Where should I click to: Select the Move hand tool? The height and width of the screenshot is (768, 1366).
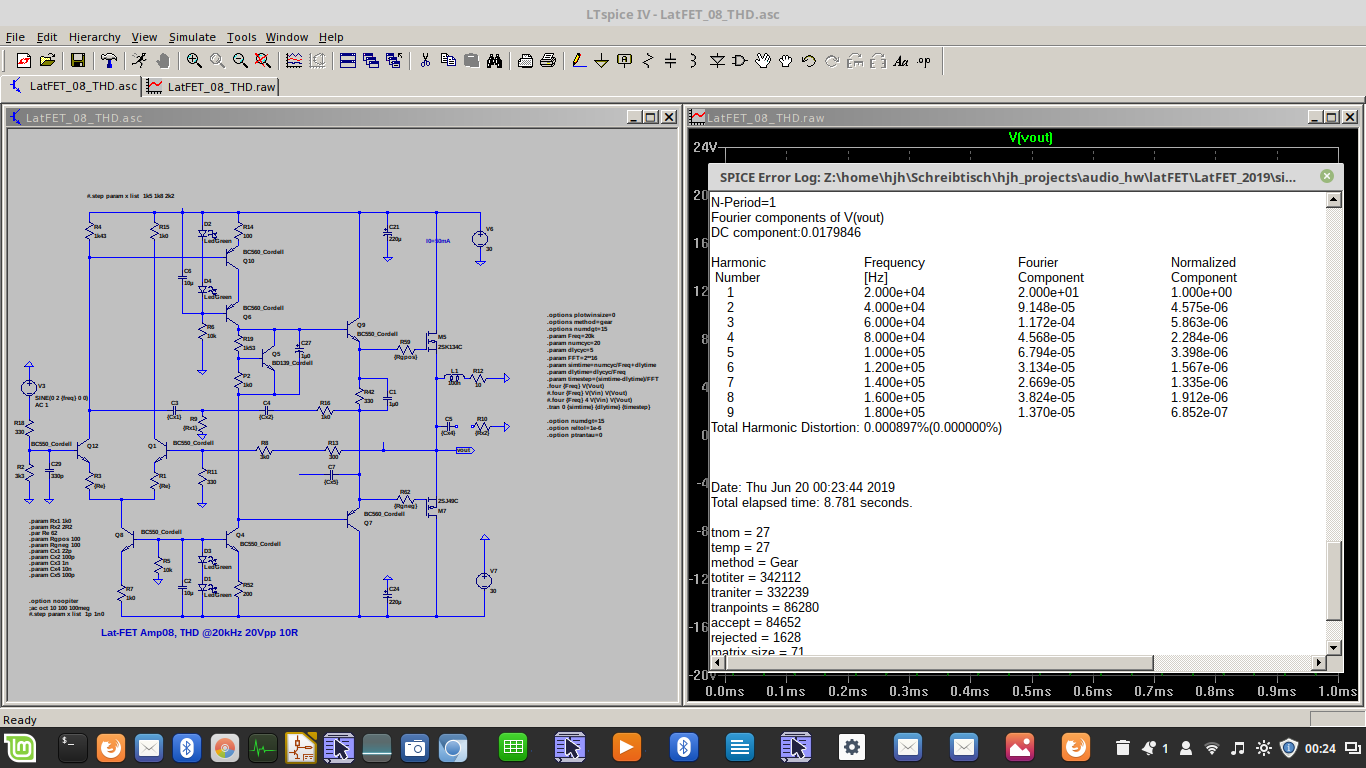[763, 61]
